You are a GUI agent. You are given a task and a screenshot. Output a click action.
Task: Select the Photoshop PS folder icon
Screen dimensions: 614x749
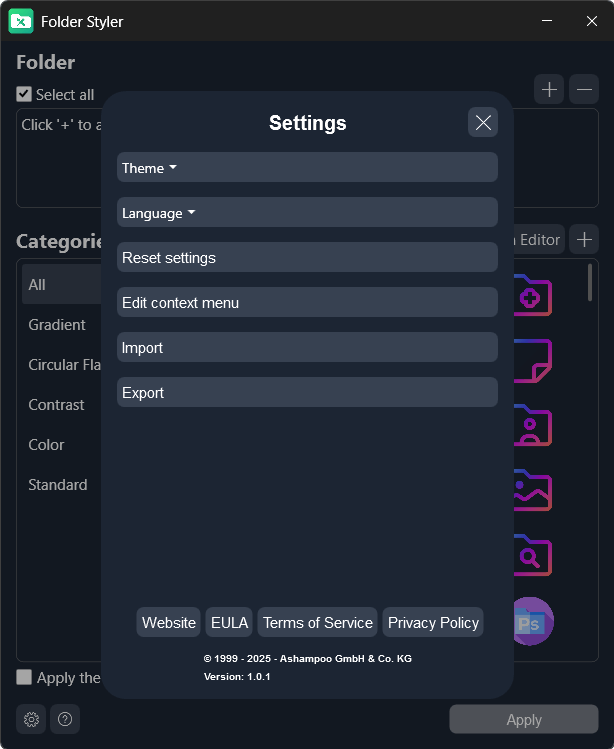(531, 621)
